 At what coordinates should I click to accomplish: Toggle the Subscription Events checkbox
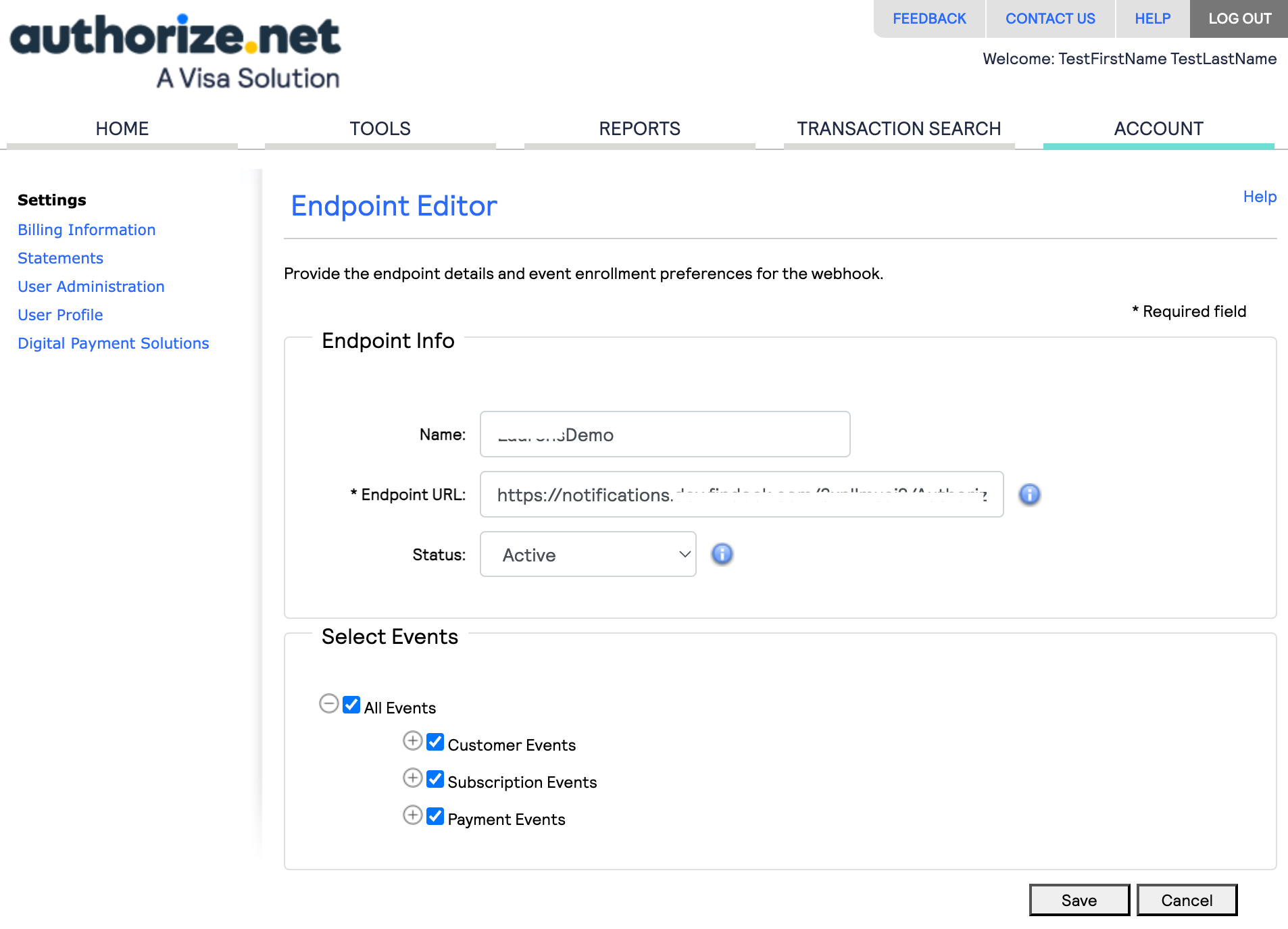click(x=435, y=779)
